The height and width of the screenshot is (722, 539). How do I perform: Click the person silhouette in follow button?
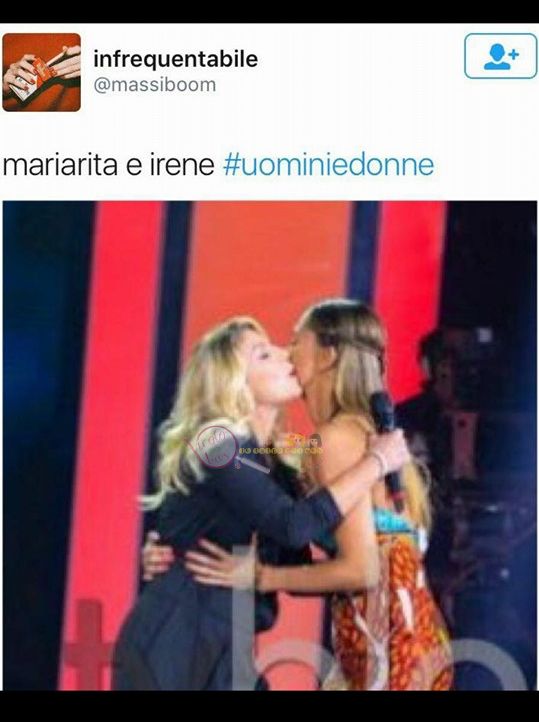tap(497, 57)
